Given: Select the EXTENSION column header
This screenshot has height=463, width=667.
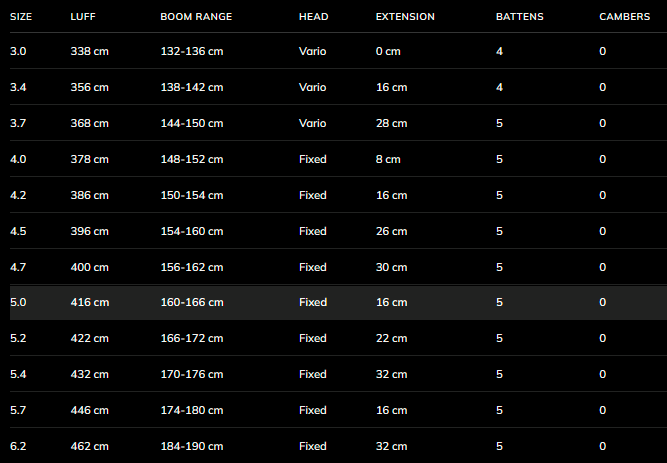Looking at the screenshot, I should coord(406,17).
